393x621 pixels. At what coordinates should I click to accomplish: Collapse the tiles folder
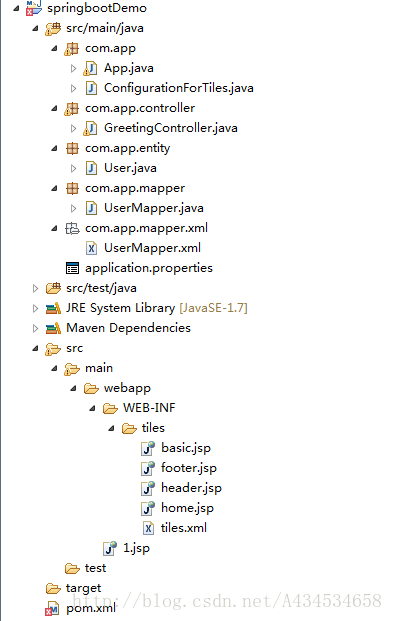pyautogui.click(x=111, y=429)
